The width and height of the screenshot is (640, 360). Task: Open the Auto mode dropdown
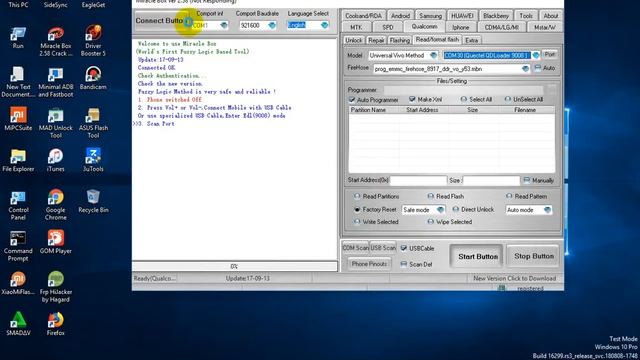click(547, 210)
